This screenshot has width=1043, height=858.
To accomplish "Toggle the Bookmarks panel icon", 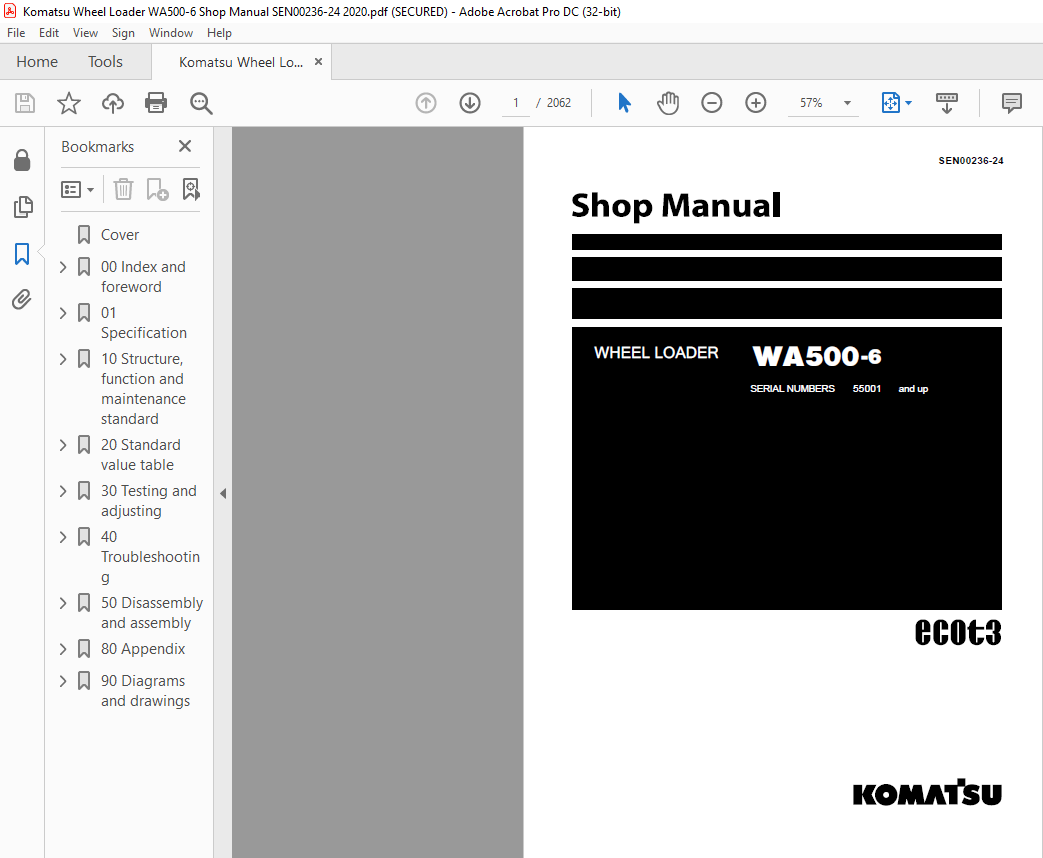I will [22, 253].
